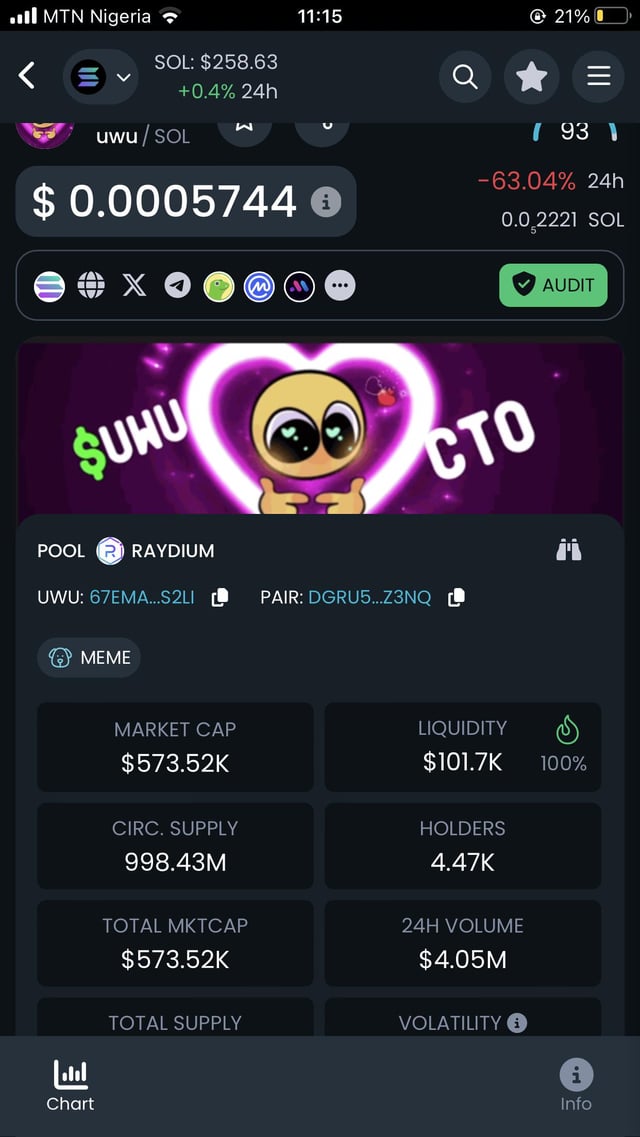
Task: Go back using the left arrow
Action: coord(28,76)
